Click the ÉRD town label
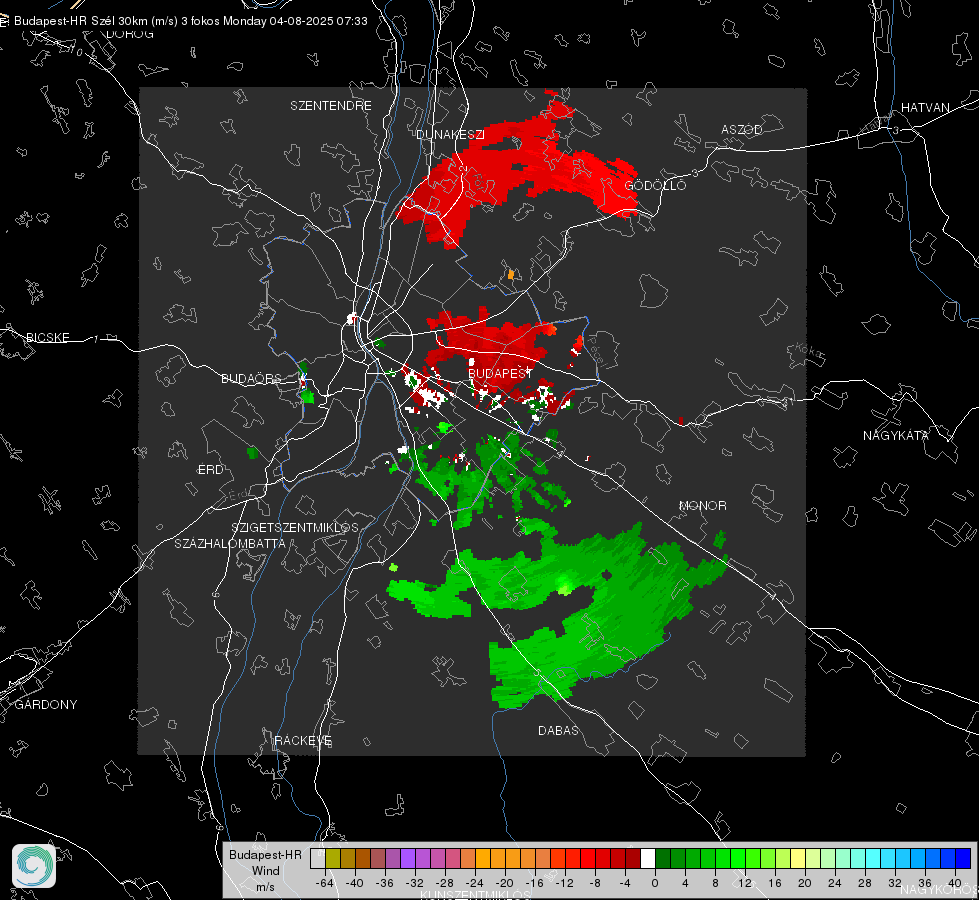Image resolution: width=979 pixels, height=900 pixels. pyautogui.click(x=210, y=470)
